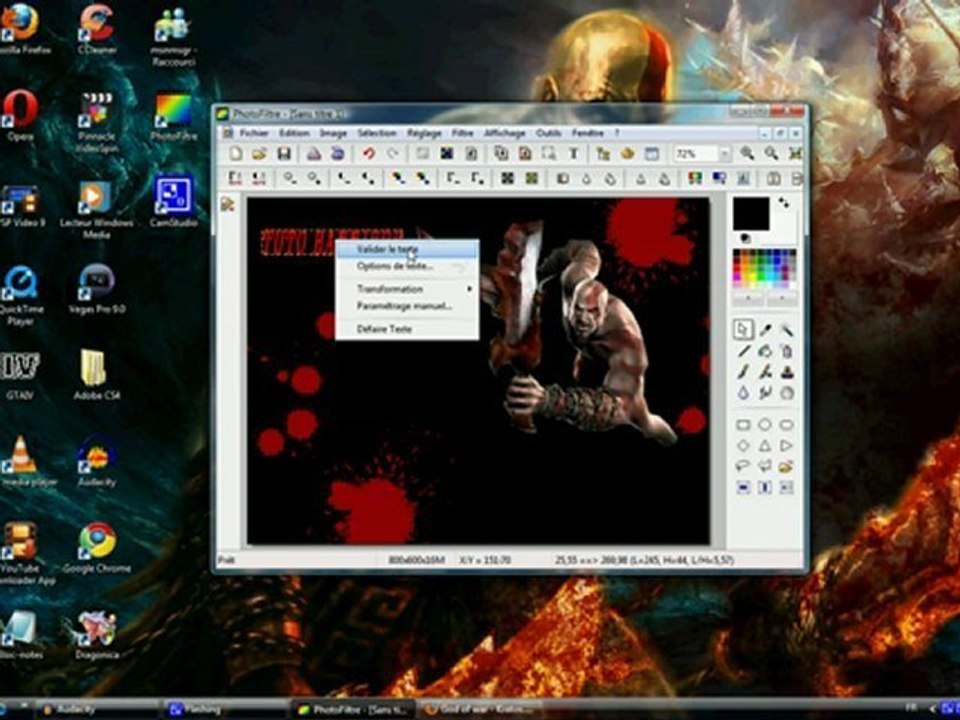The image size is (960, 720).
Task: Select the Pipette eyedropper tool
Action: 765,331
